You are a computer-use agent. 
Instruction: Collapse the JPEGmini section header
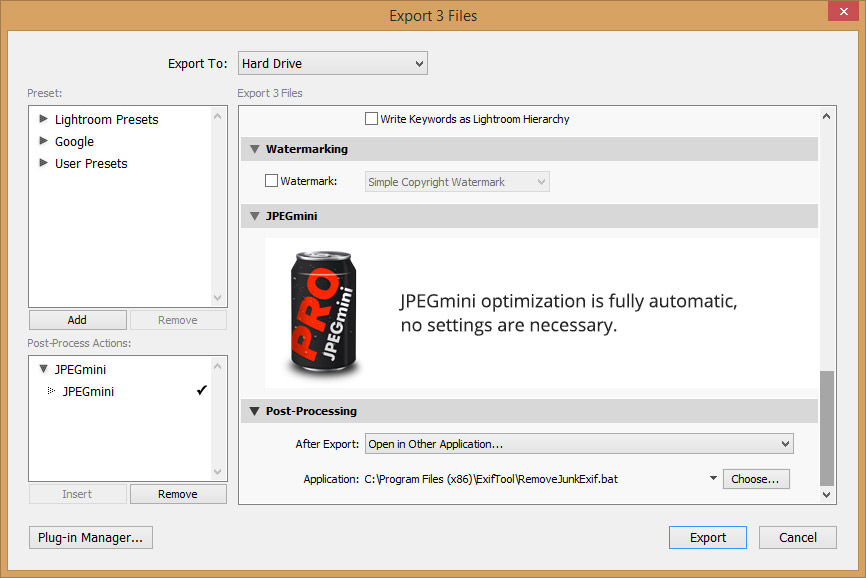click(x=255, y=215)
